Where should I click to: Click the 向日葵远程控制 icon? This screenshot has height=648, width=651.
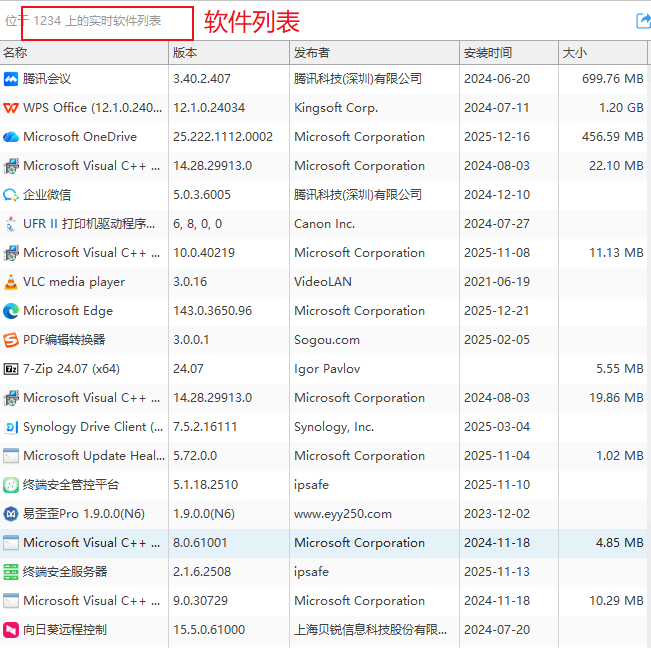click(11, 630)
